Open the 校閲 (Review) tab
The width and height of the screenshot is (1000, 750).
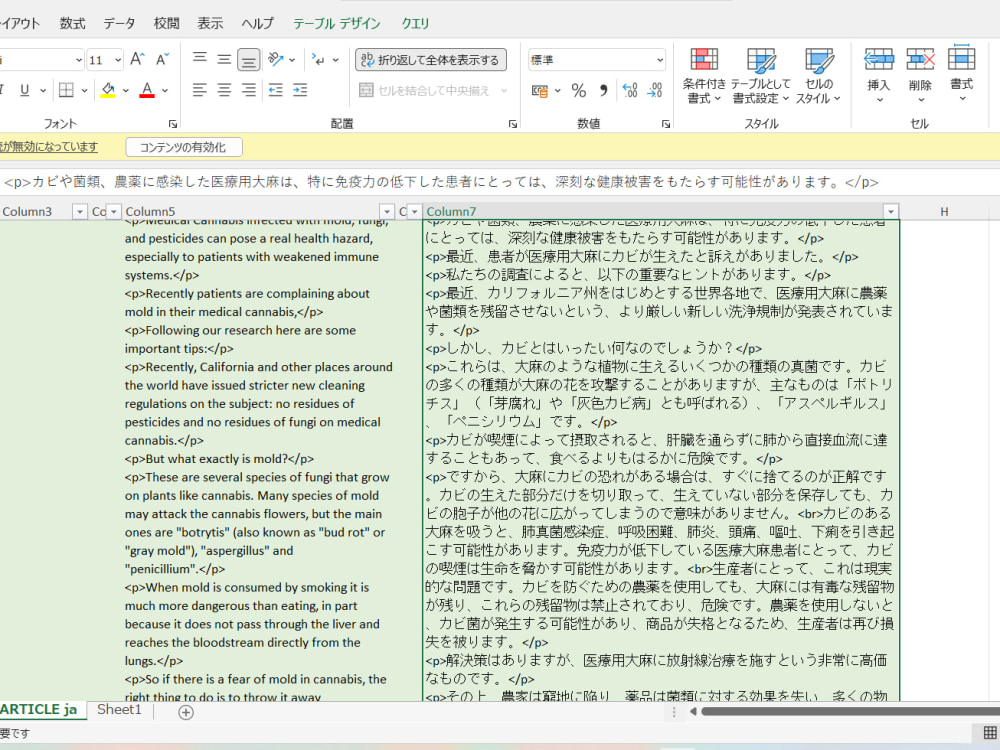(x=166, y=24)
